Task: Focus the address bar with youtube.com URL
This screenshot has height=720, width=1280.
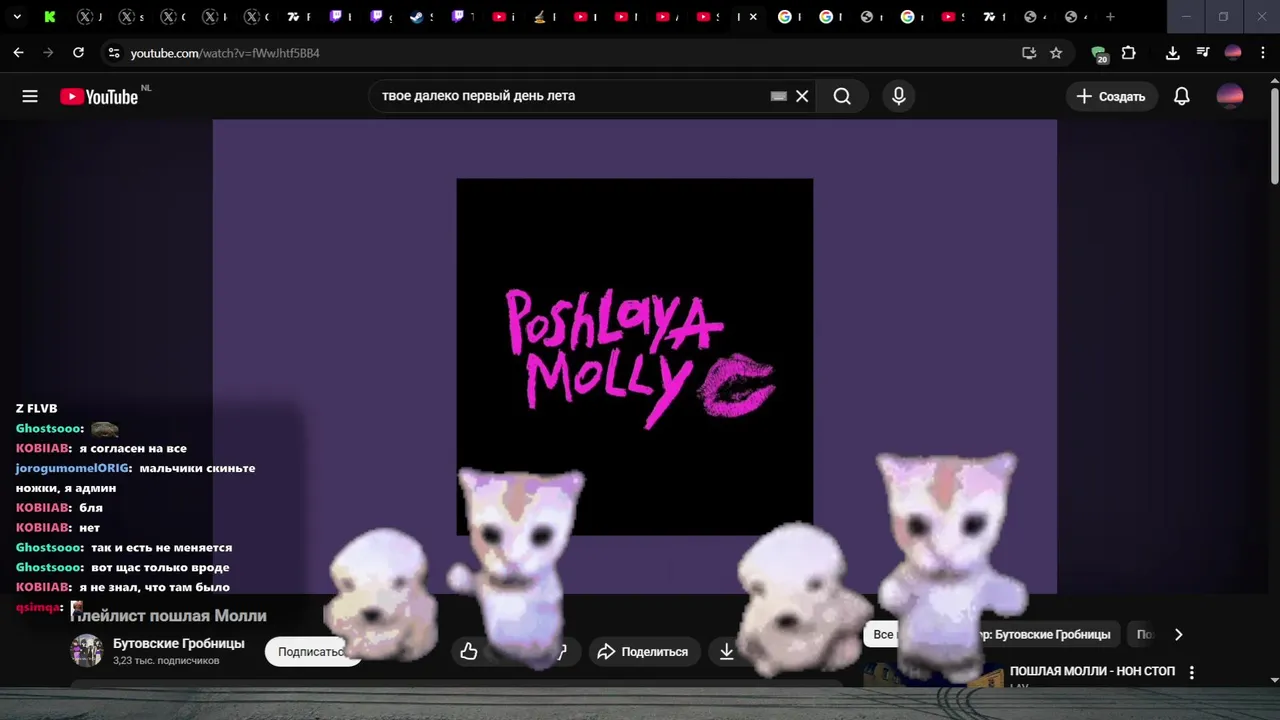Action: point(560,53)
